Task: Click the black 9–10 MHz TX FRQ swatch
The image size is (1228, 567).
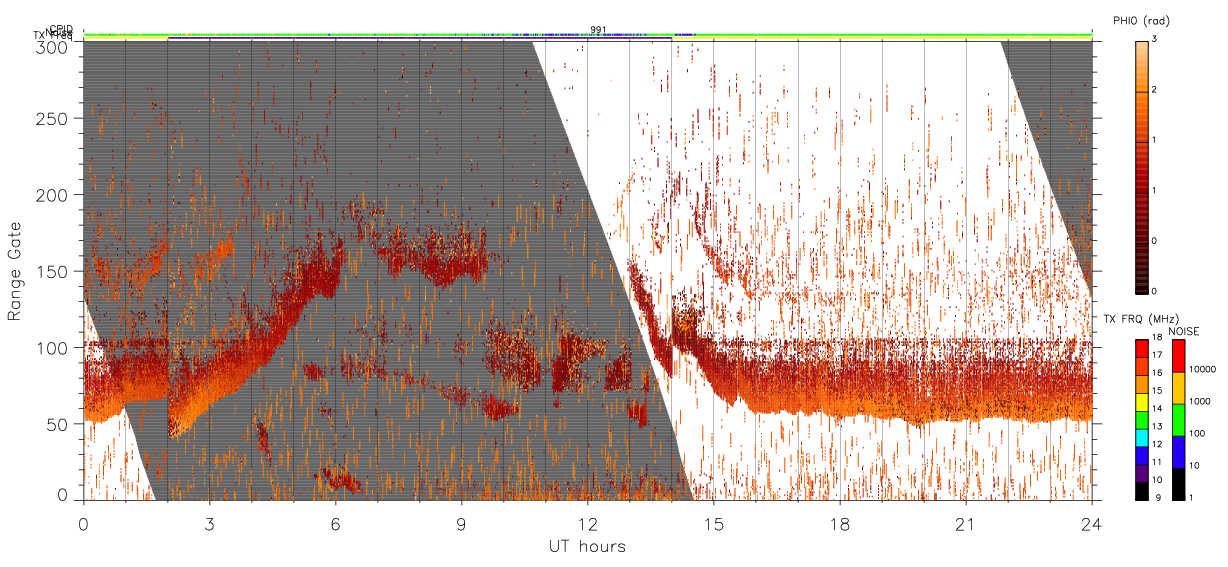Action: coord(1142,491)
